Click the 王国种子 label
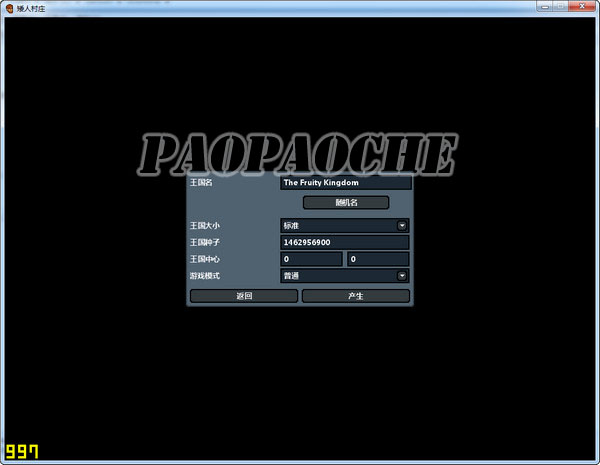The height and width of the screenshot is (465, 600). 205,242
